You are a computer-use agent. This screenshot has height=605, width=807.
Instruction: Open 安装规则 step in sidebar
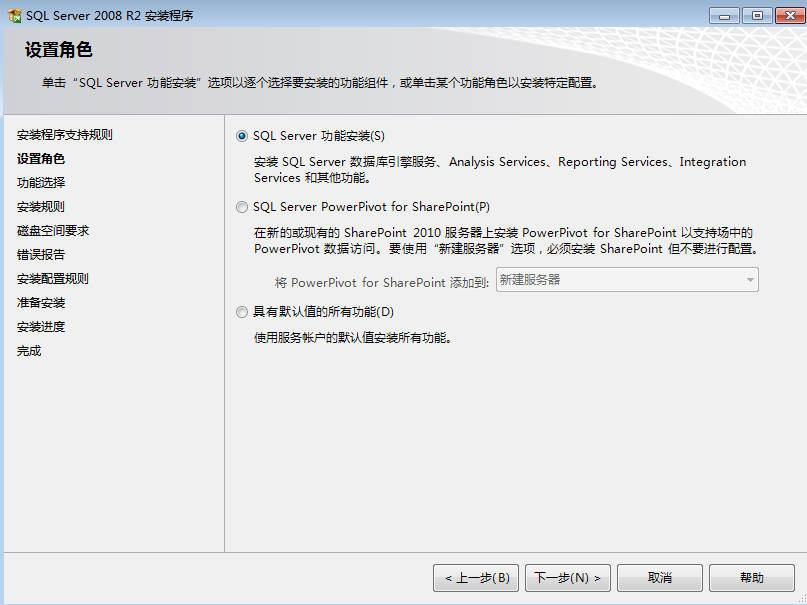point(41,207)
